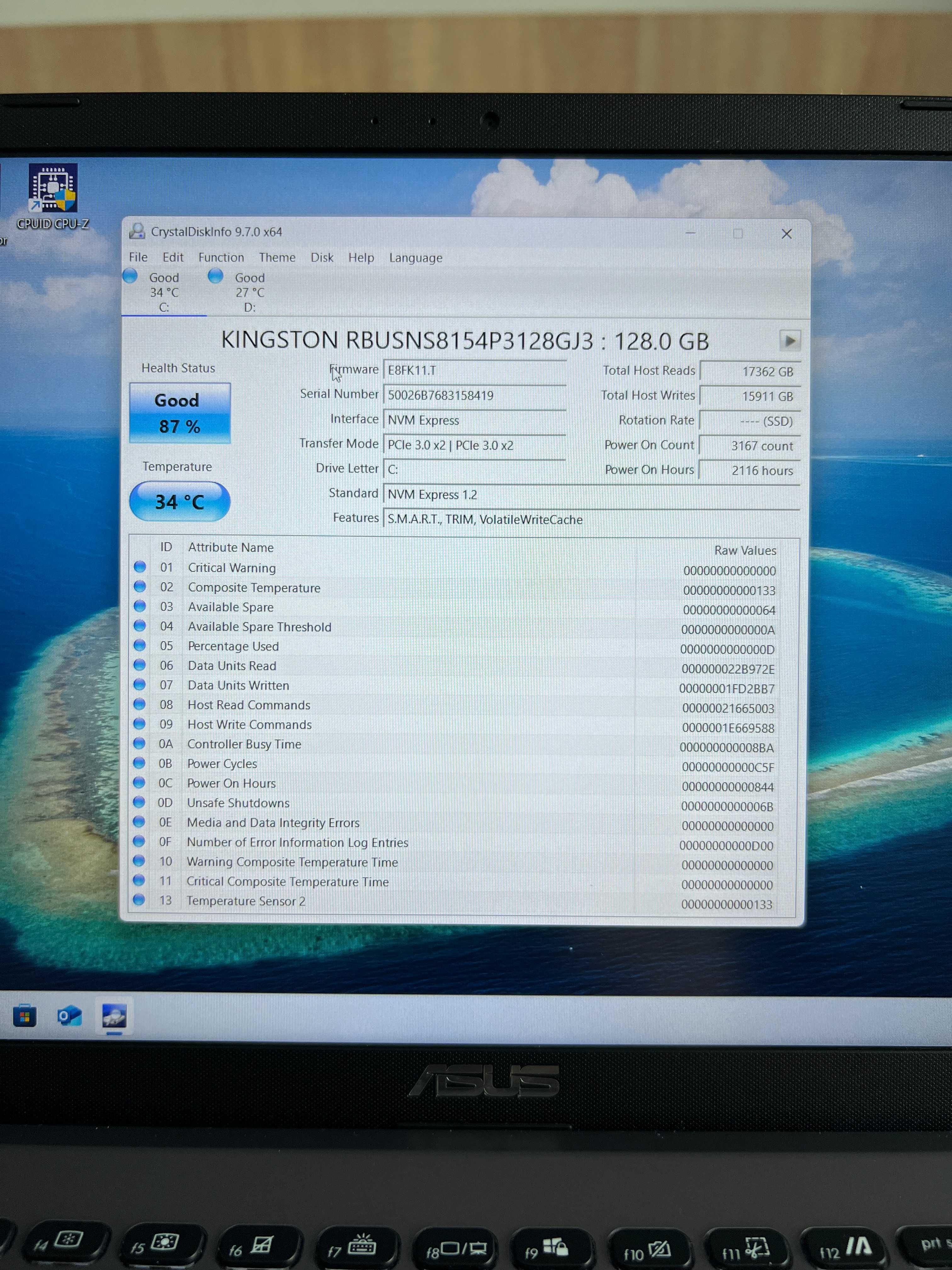Click the Interface field NVM Express
Viewport: 952px width, 1270px height.
[x=474, y=420]
